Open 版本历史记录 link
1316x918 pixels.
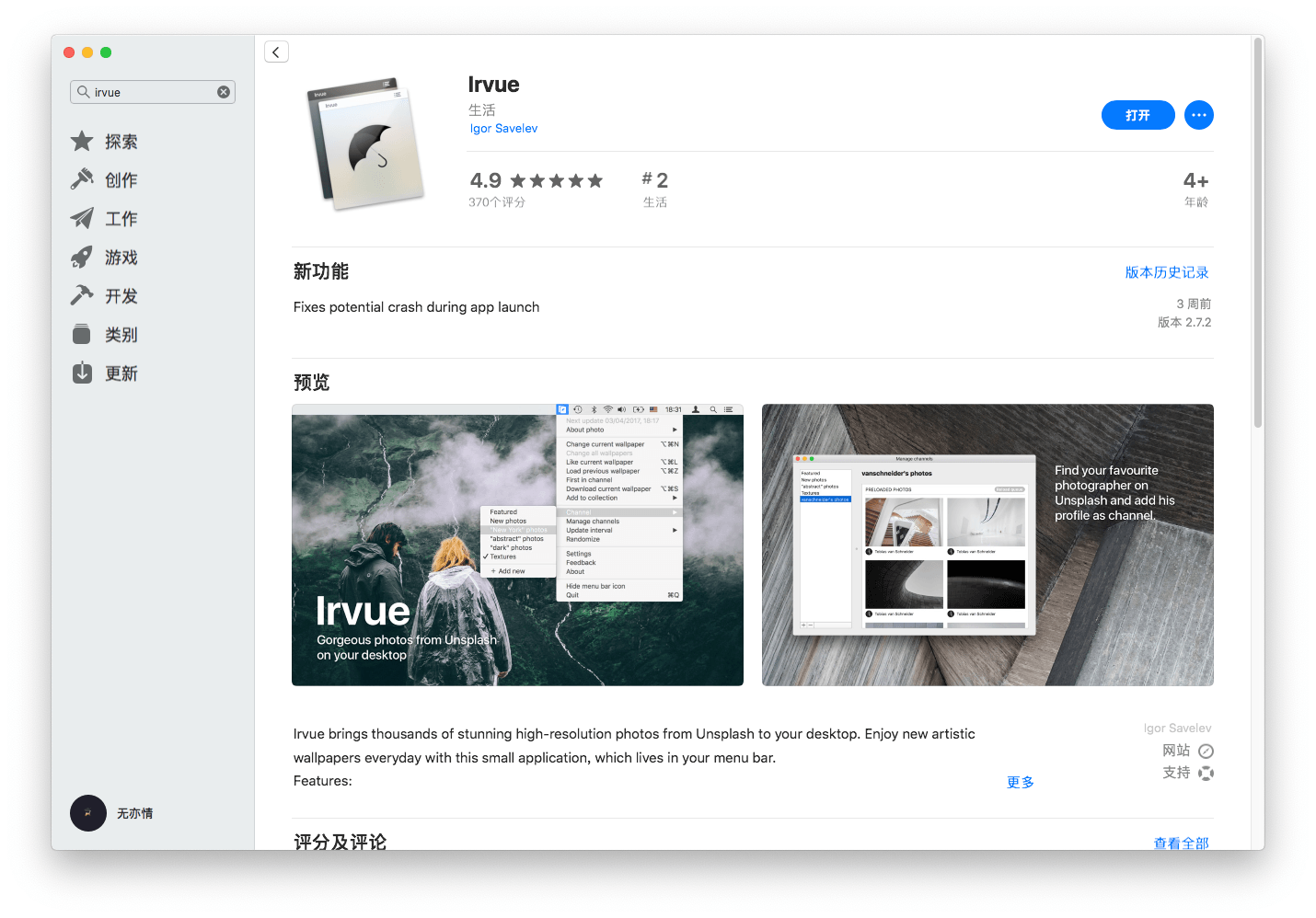click(x=1167, y=272)
